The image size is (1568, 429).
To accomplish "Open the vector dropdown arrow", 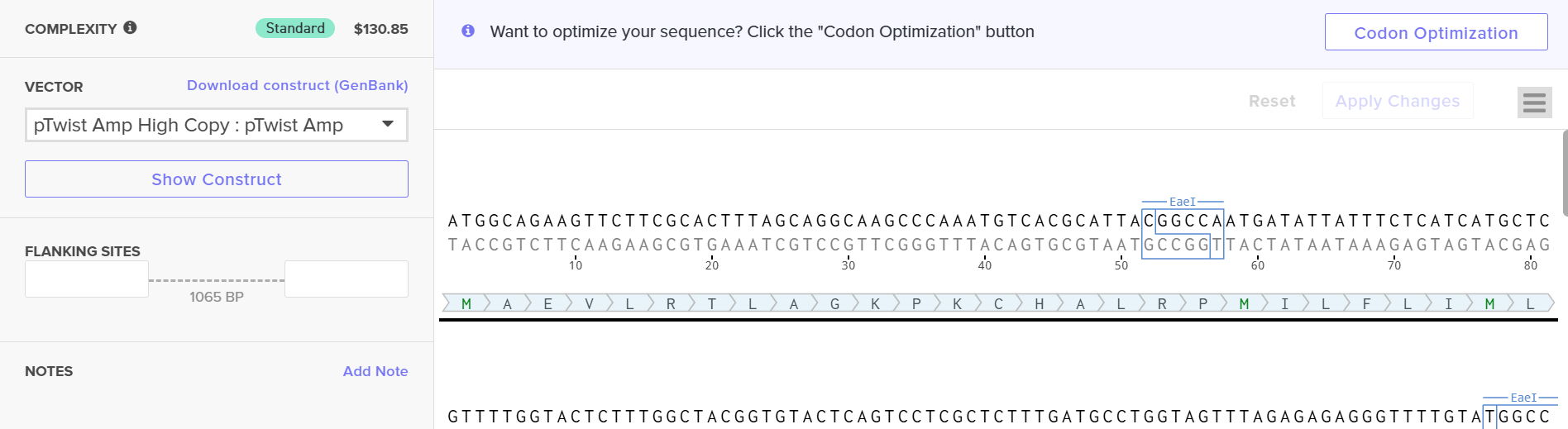I will 387,124.
